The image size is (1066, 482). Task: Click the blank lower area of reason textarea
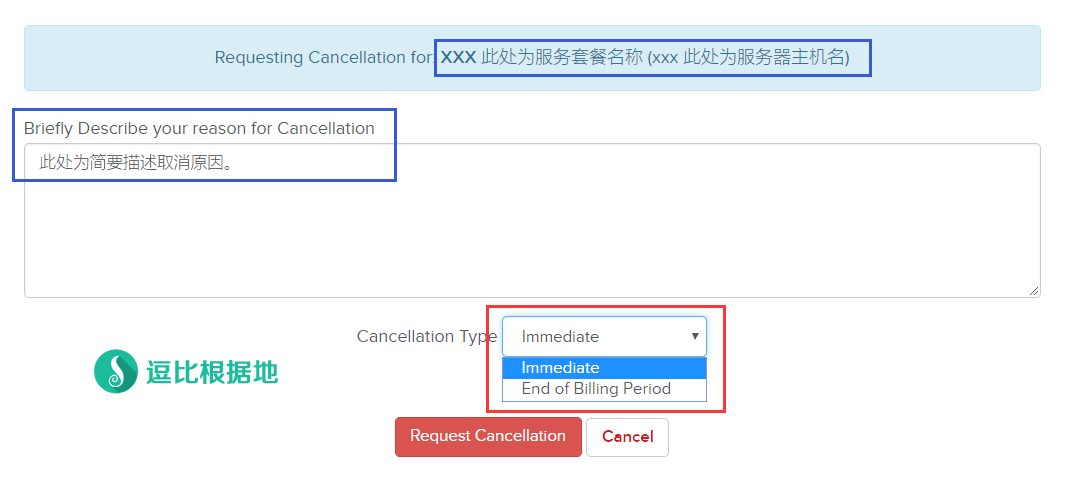click(532, 245)
